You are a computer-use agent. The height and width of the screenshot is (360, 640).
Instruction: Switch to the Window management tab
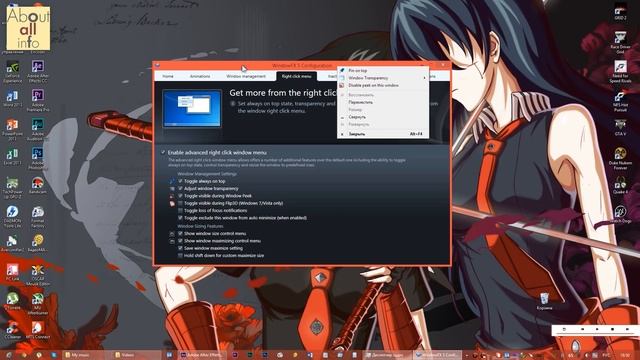(246, 76)
